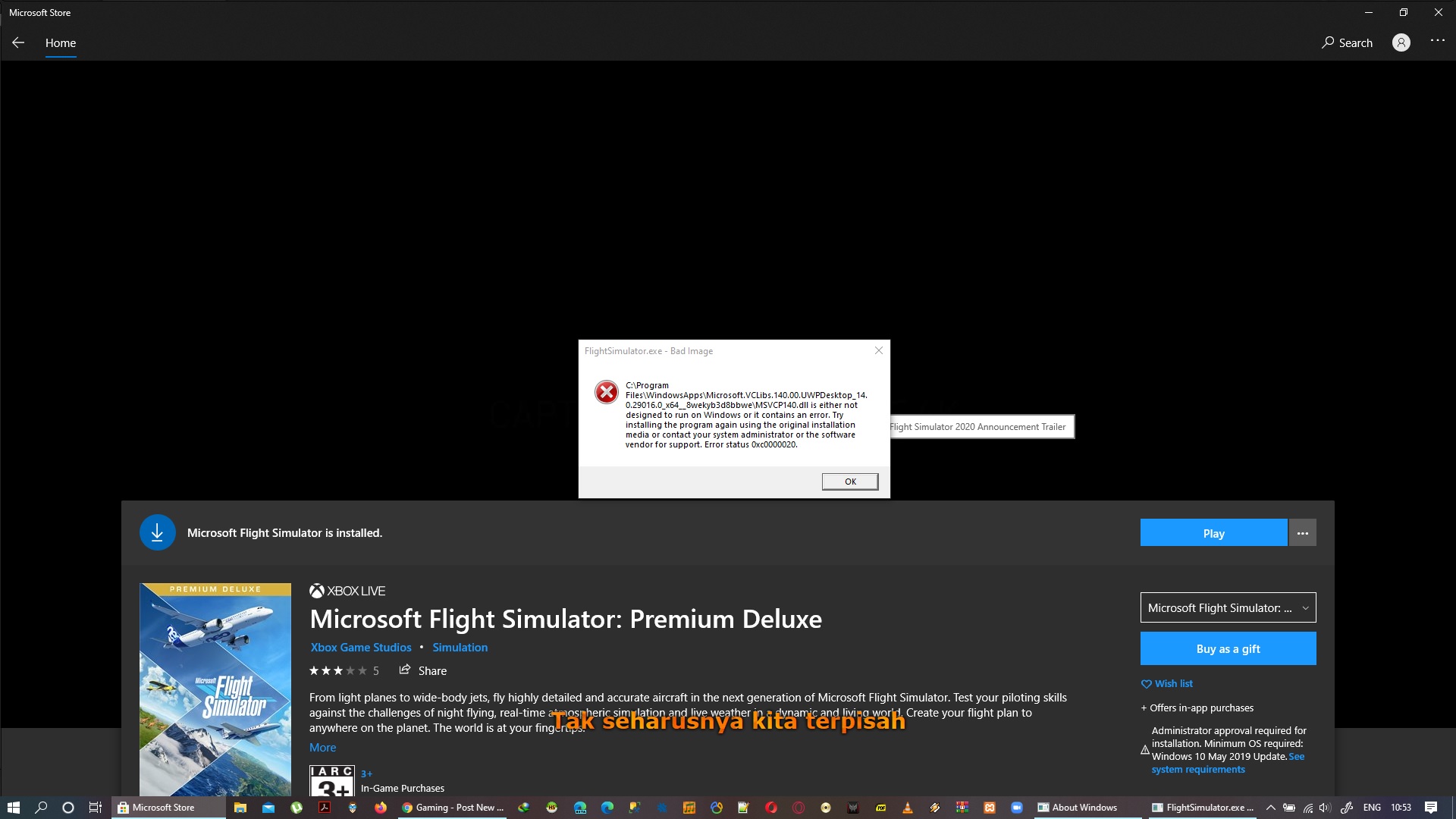Image resolution: width=1456 pixels, height=819 pixels.
Task: Open Xbox Game Studios publisher link
Action: (361, 648)
